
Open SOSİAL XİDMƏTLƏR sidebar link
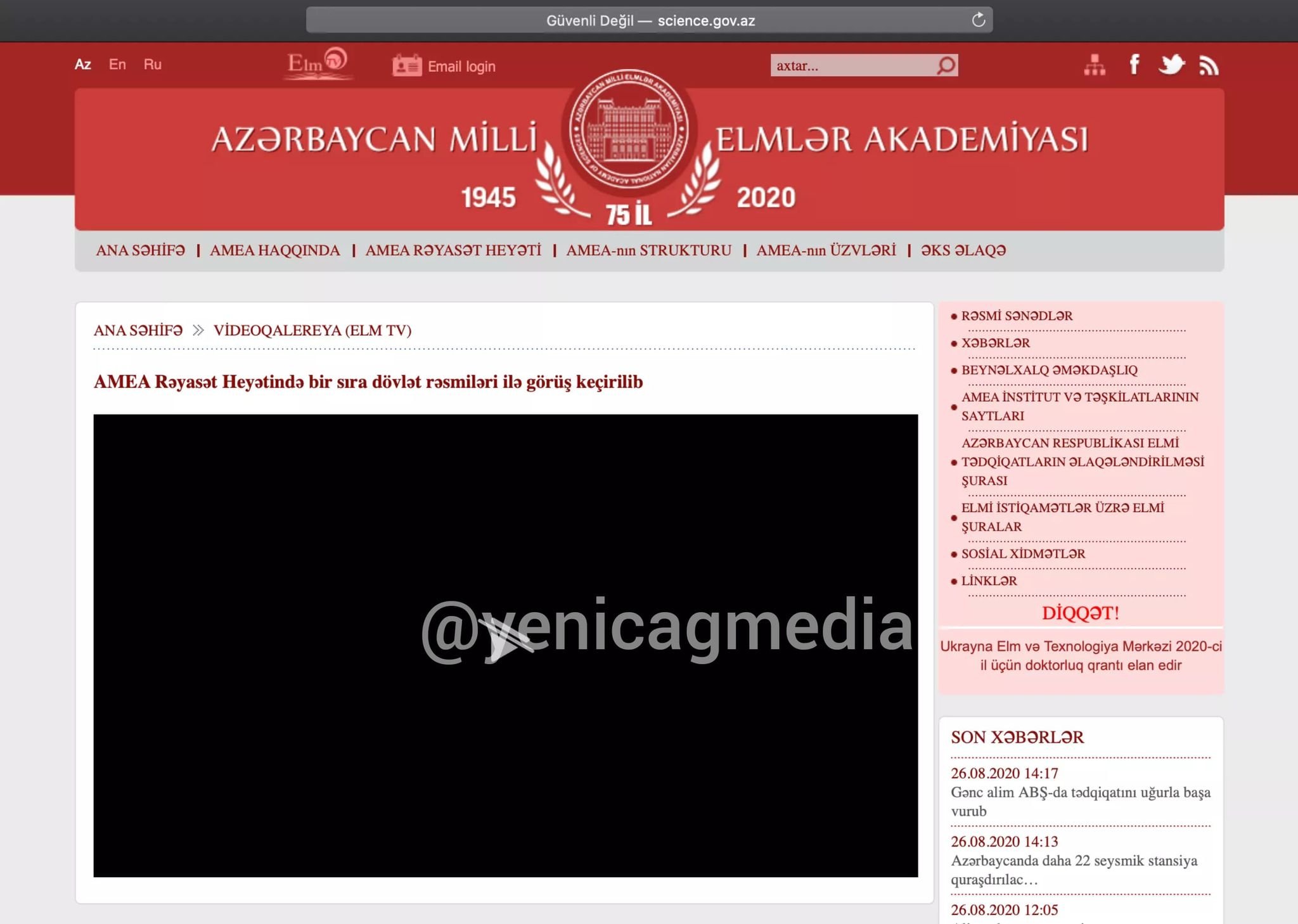click(1023, 554)
